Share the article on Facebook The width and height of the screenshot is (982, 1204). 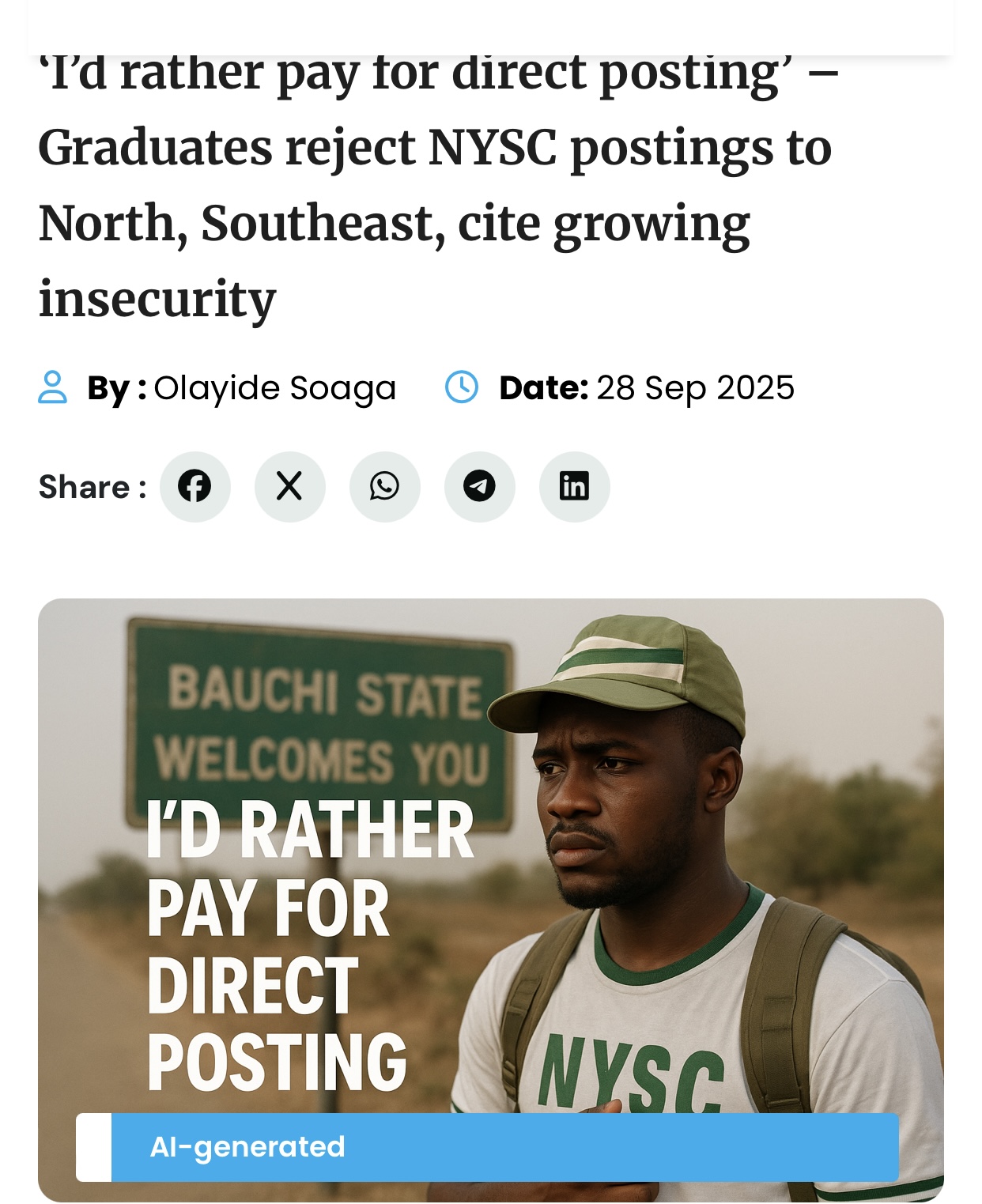pyautogui.click(x=195, y=486)
